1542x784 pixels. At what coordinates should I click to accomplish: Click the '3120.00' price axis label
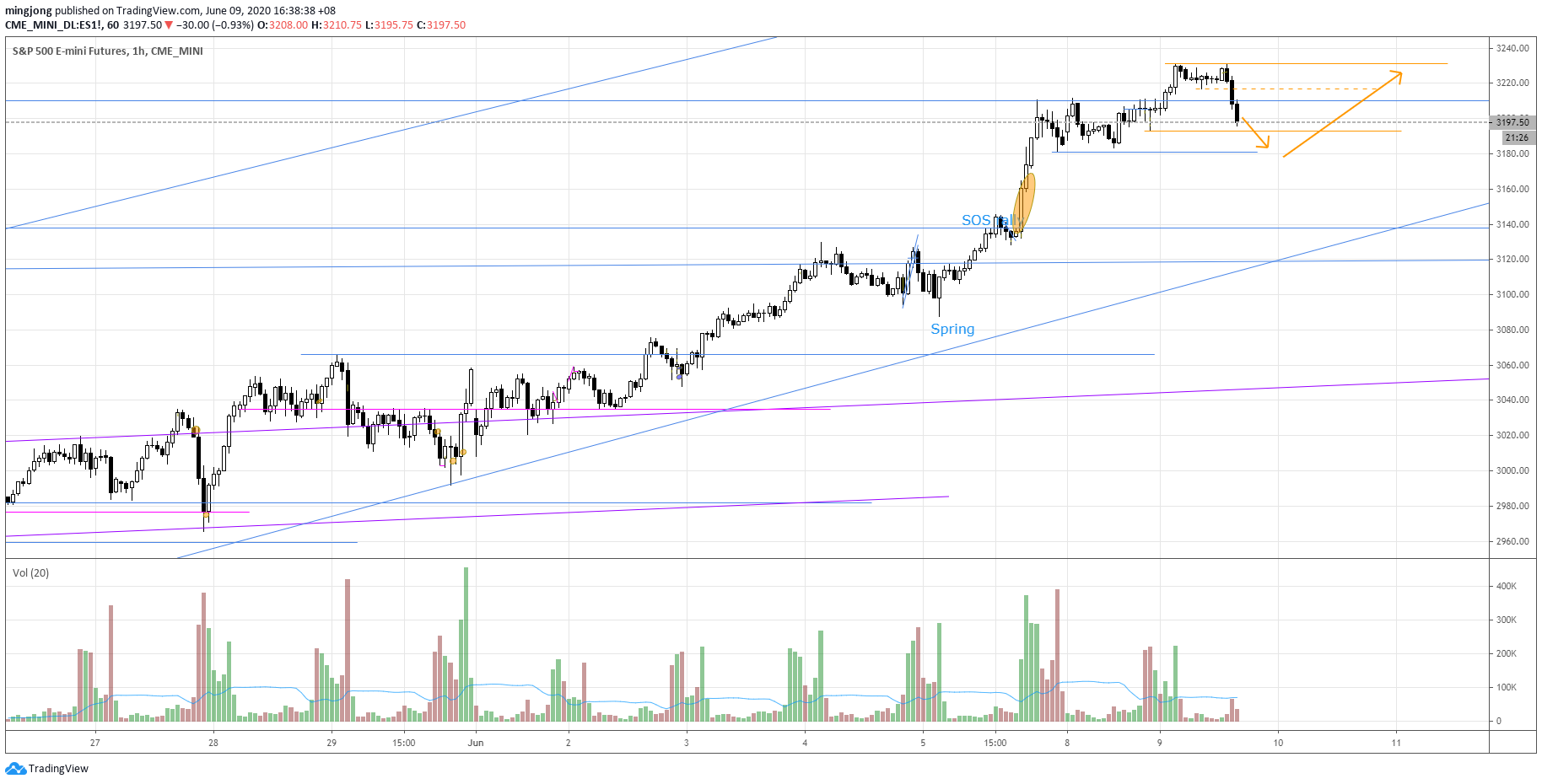point(1512,260)
